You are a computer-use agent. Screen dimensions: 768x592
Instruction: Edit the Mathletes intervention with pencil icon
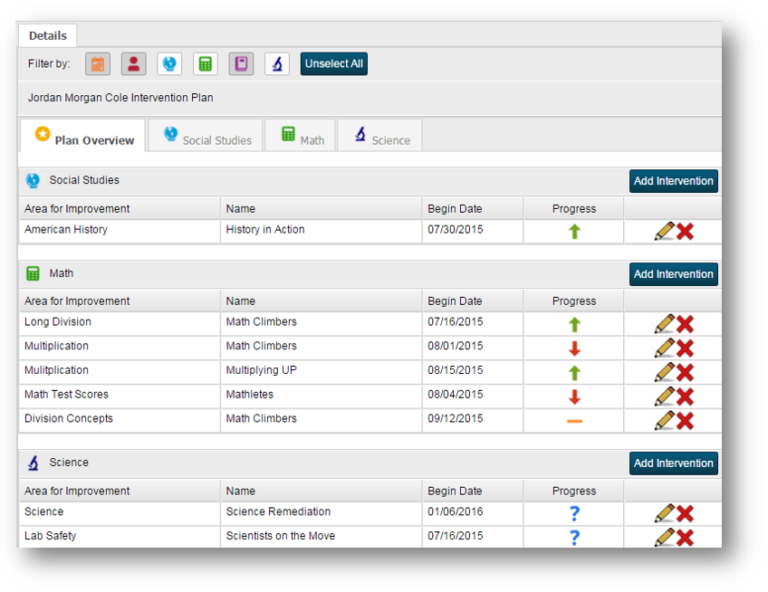tap(663, 396)
